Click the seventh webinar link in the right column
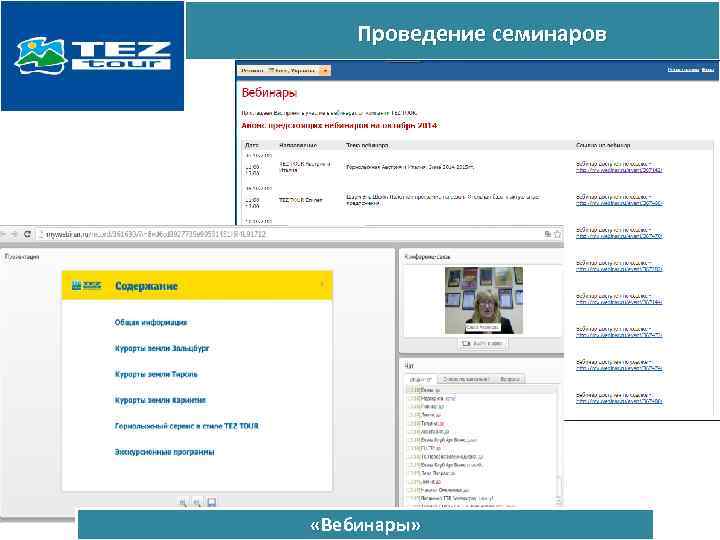Viewport: 720px width, 540px height. tap(619, 368)
